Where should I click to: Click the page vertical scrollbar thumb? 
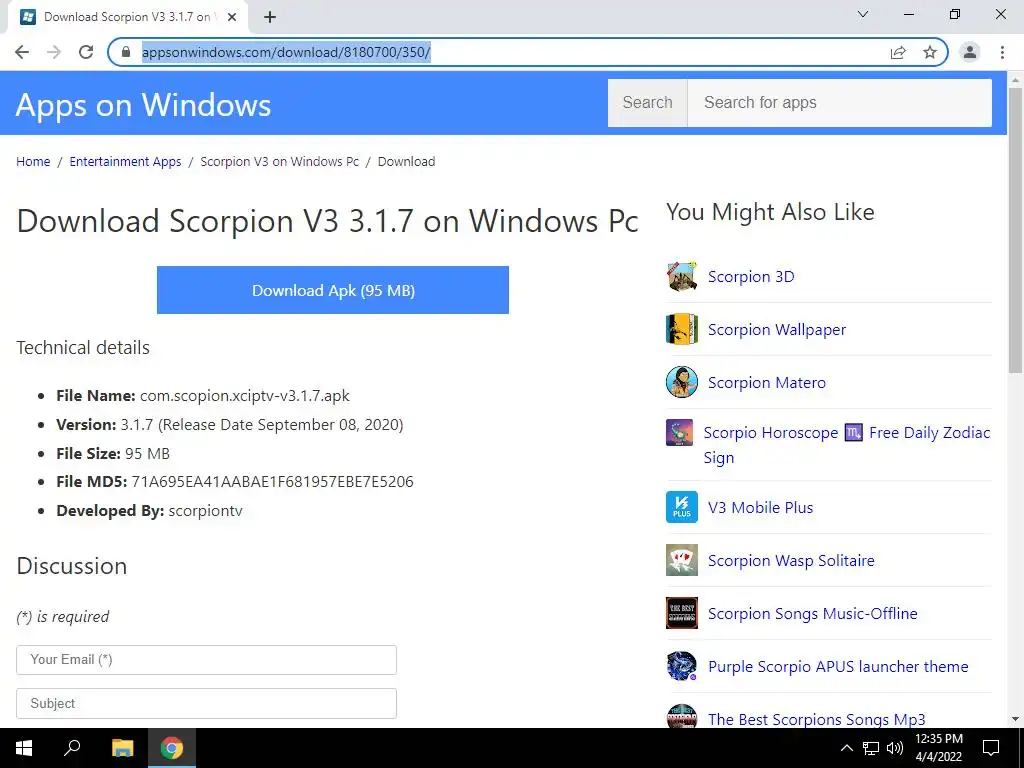[x=1015, y=229]
